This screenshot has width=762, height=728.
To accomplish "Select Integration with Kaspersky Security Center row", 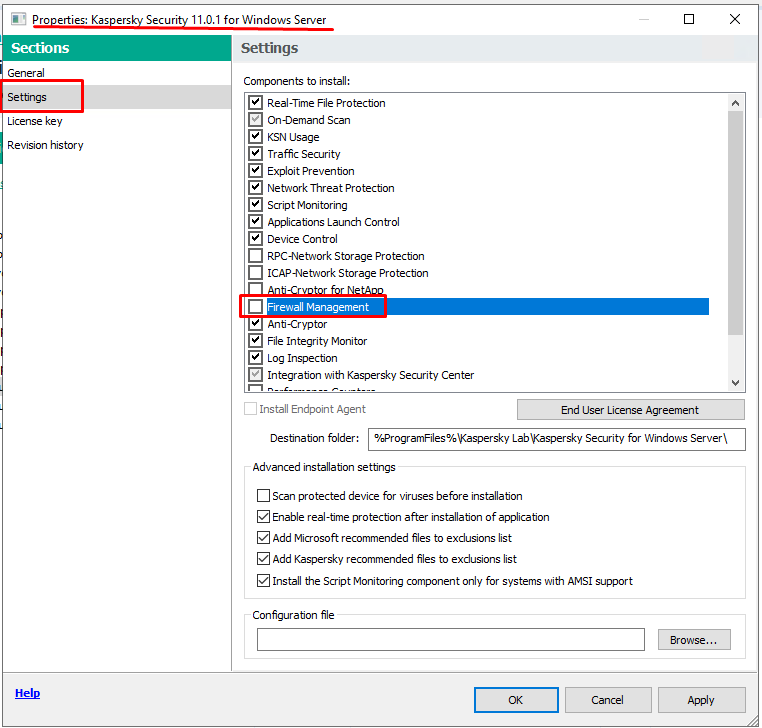I will pos(370,375).
